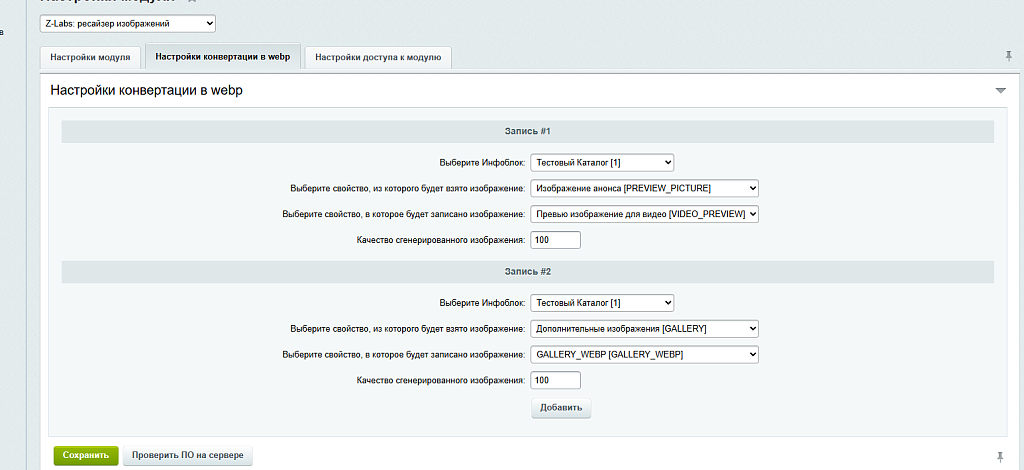Switch to the Настройки модуля tab
The width and height of the screenshot is (1024, 470).
[90, 57]
